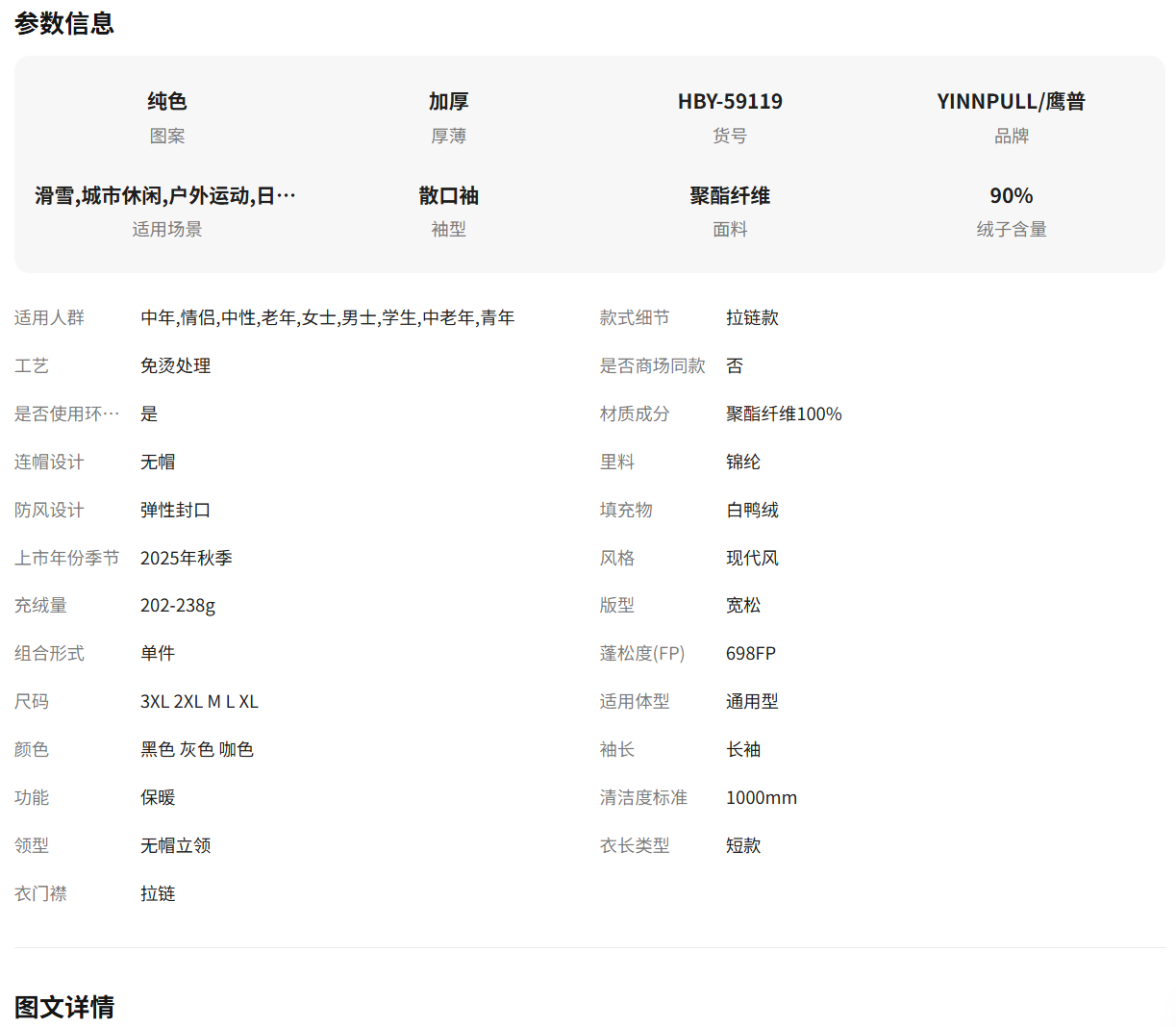Click the 202-238g down weight value
This screenshot has width=1176, height=1027.
click(178, 606)
